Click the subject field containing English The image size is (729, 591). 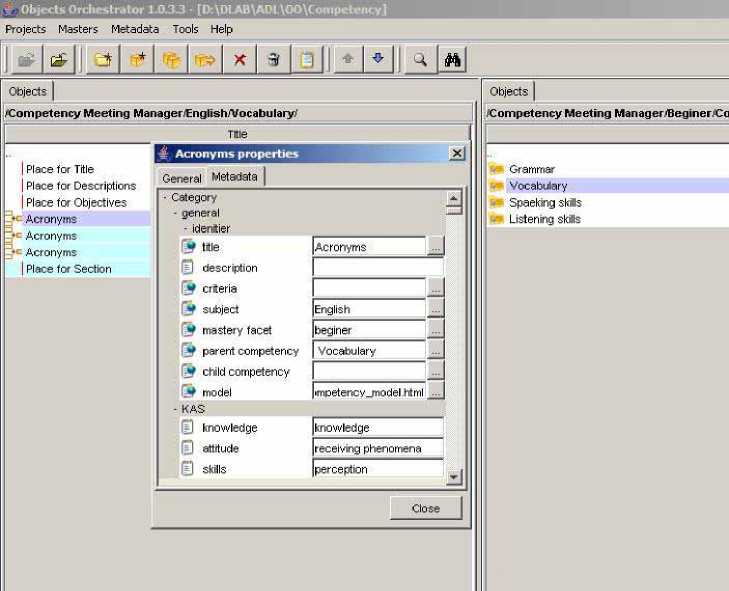pyautogui.click(x=369, y=309)
